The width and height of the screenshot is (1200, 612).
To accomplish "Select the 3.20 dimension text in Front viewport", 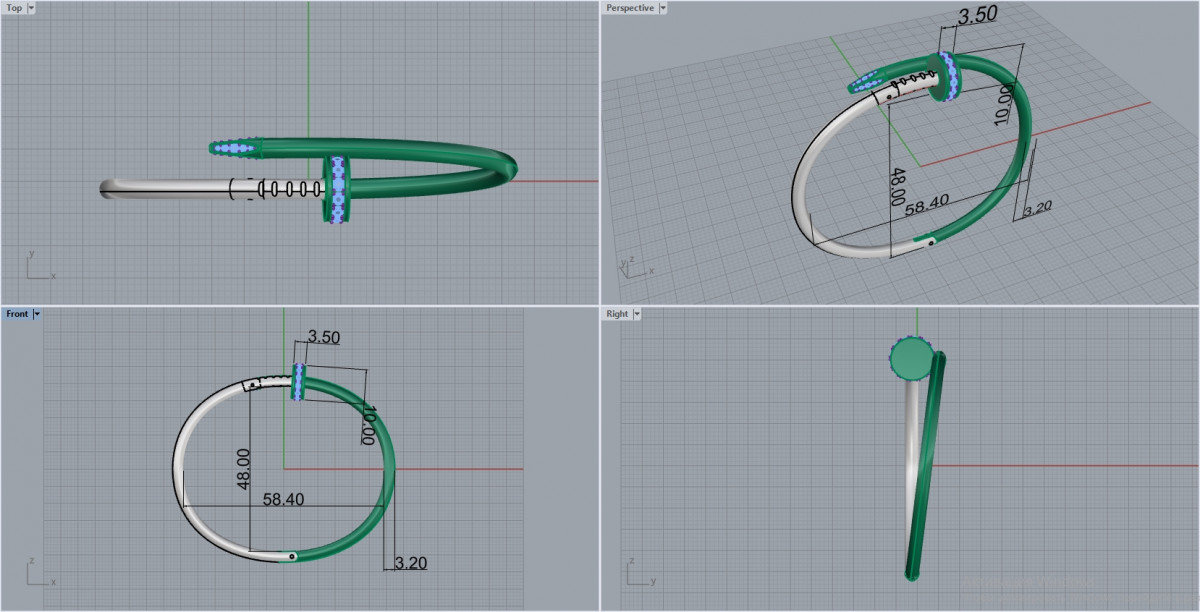I will (410, 563).
